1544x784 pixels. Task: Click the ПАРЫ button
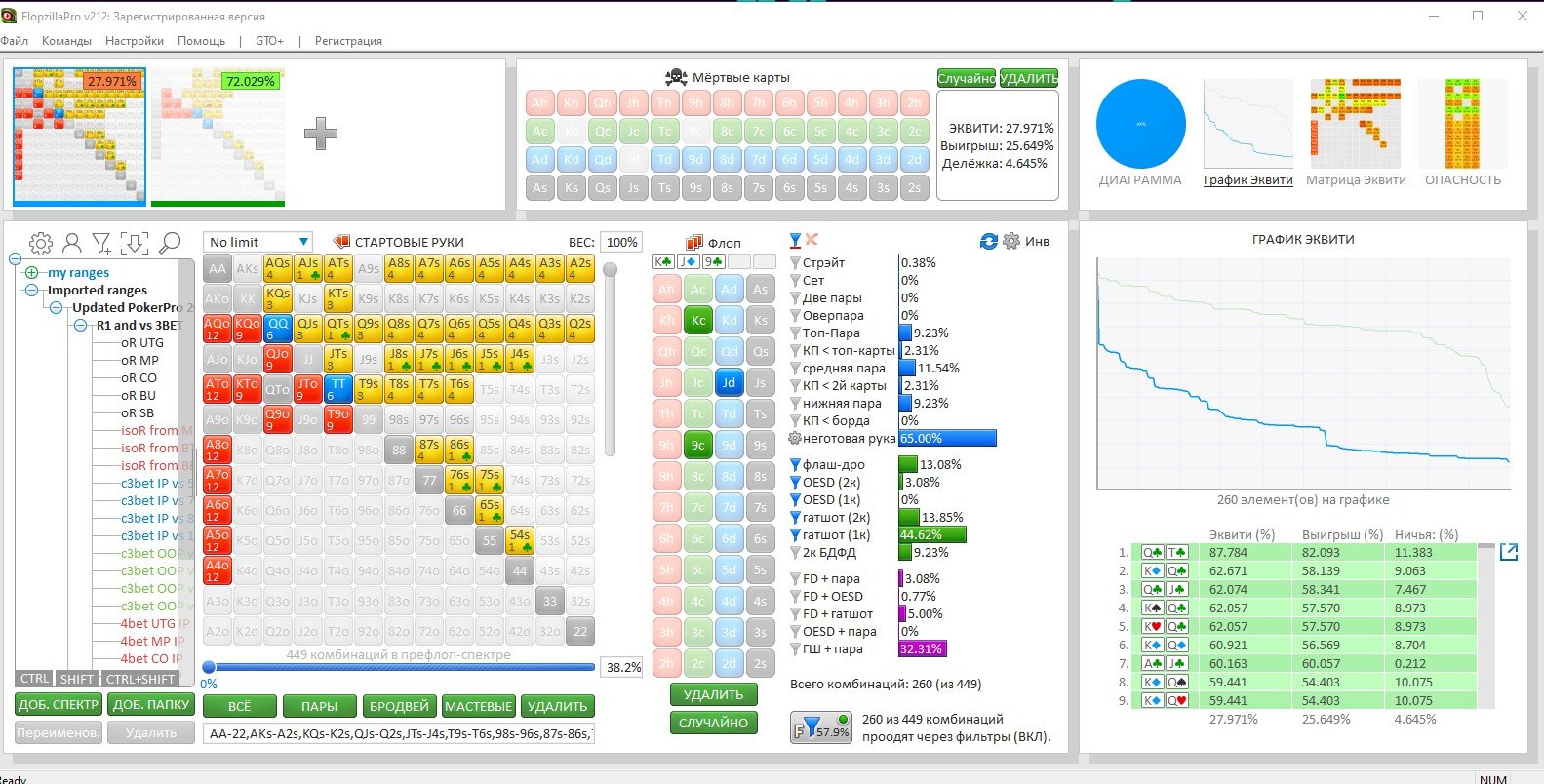[x=319, y=706]
